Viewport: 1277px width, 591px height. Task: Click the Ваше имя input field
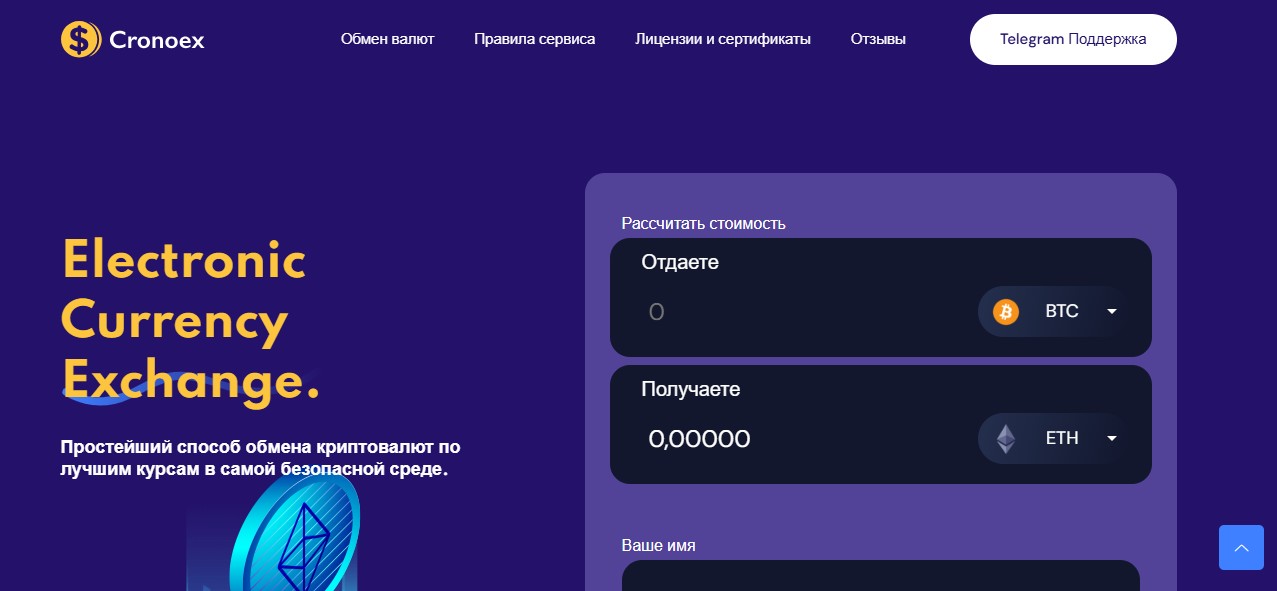click(880, 578)
